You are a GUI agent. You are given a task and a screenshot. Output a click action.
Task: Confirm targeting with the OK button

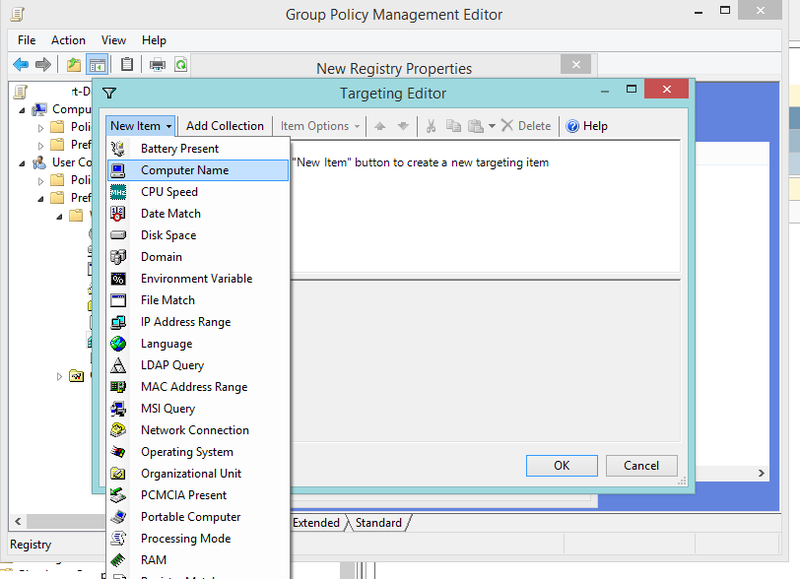coord(561,465)
